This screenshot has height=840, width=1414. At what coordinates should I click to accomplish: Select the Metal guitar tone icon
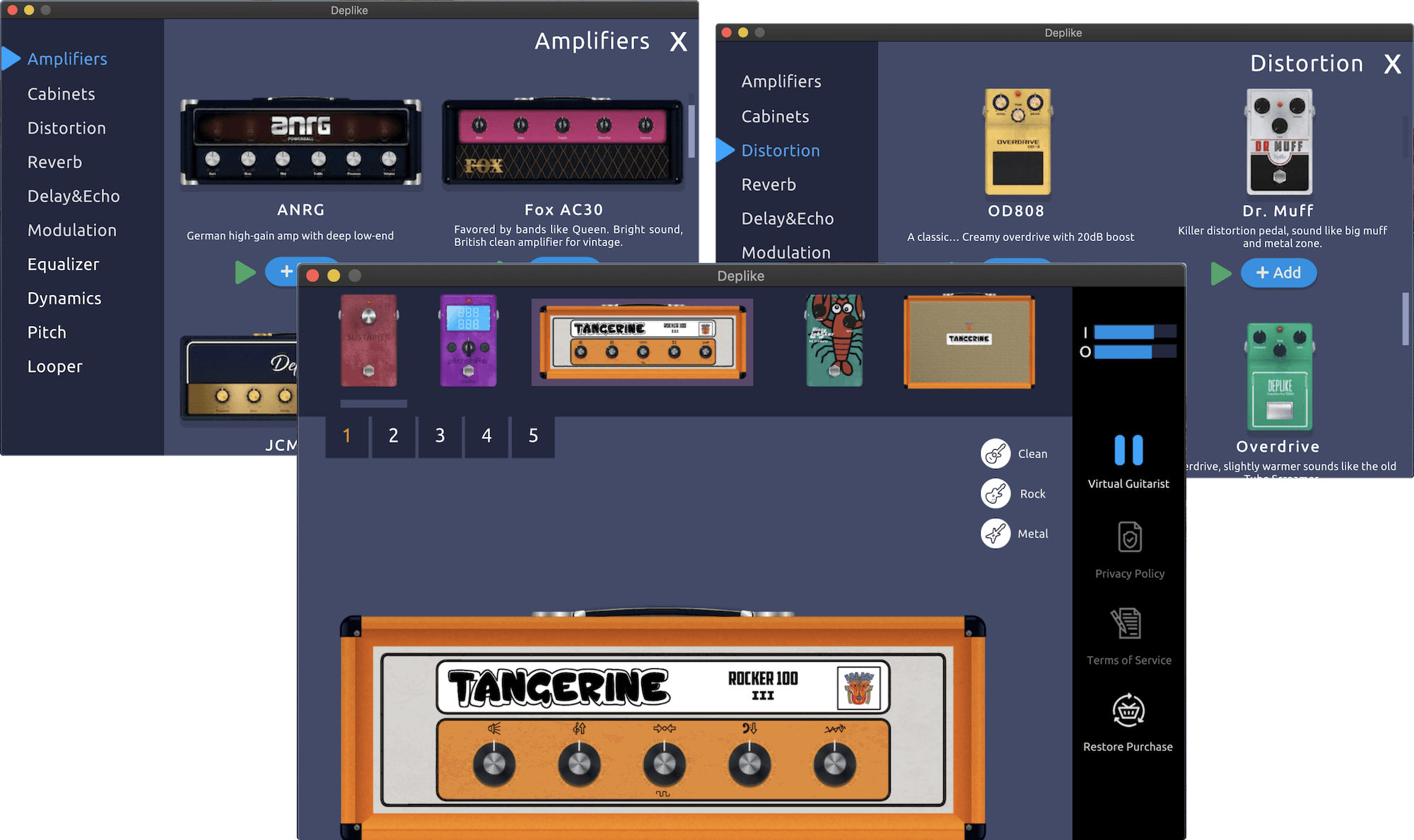click(x=997, y=533)
